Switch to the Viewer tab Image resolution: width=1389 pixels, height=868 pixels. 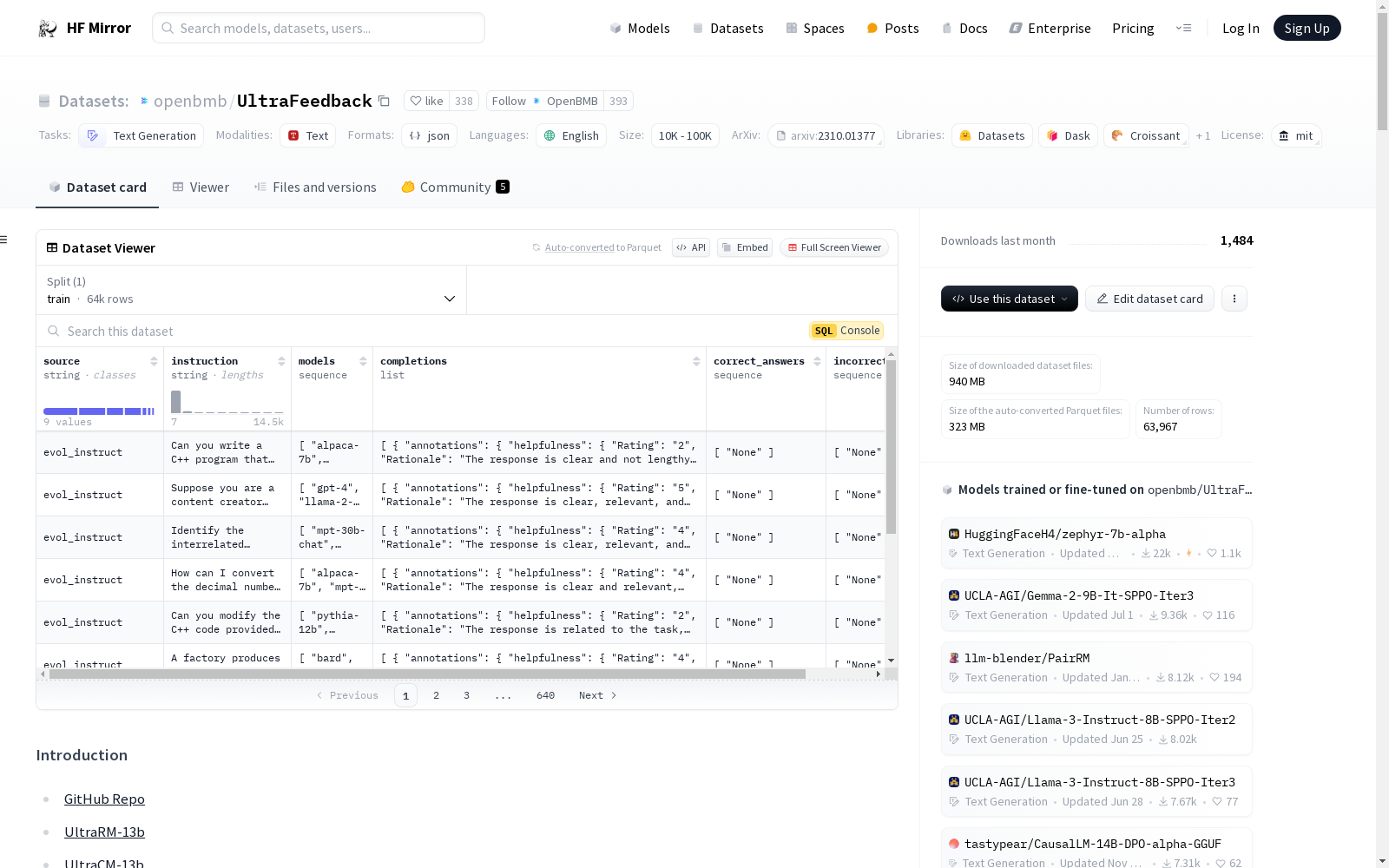(201, 187)
